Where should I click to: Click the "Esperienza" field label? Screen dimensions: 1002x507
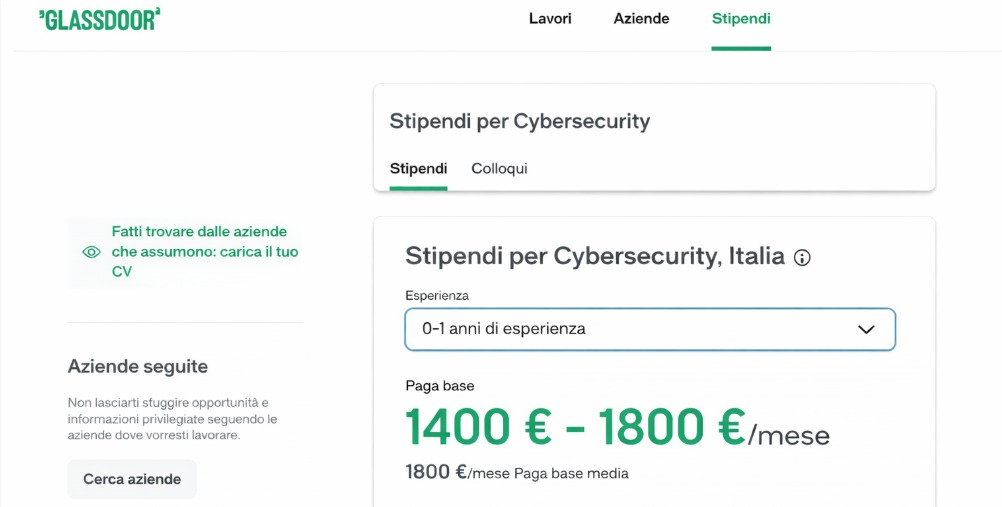pos(437,296)
